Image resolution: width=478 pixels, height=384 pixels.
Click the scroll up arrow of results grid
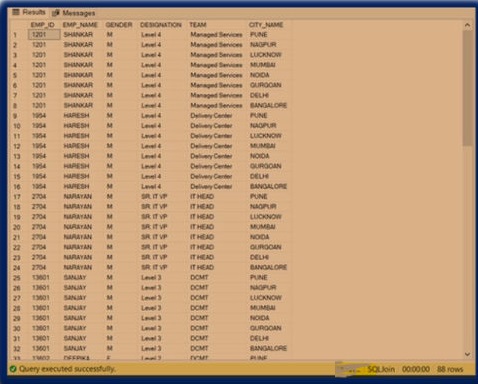click(x=467, y=25)
